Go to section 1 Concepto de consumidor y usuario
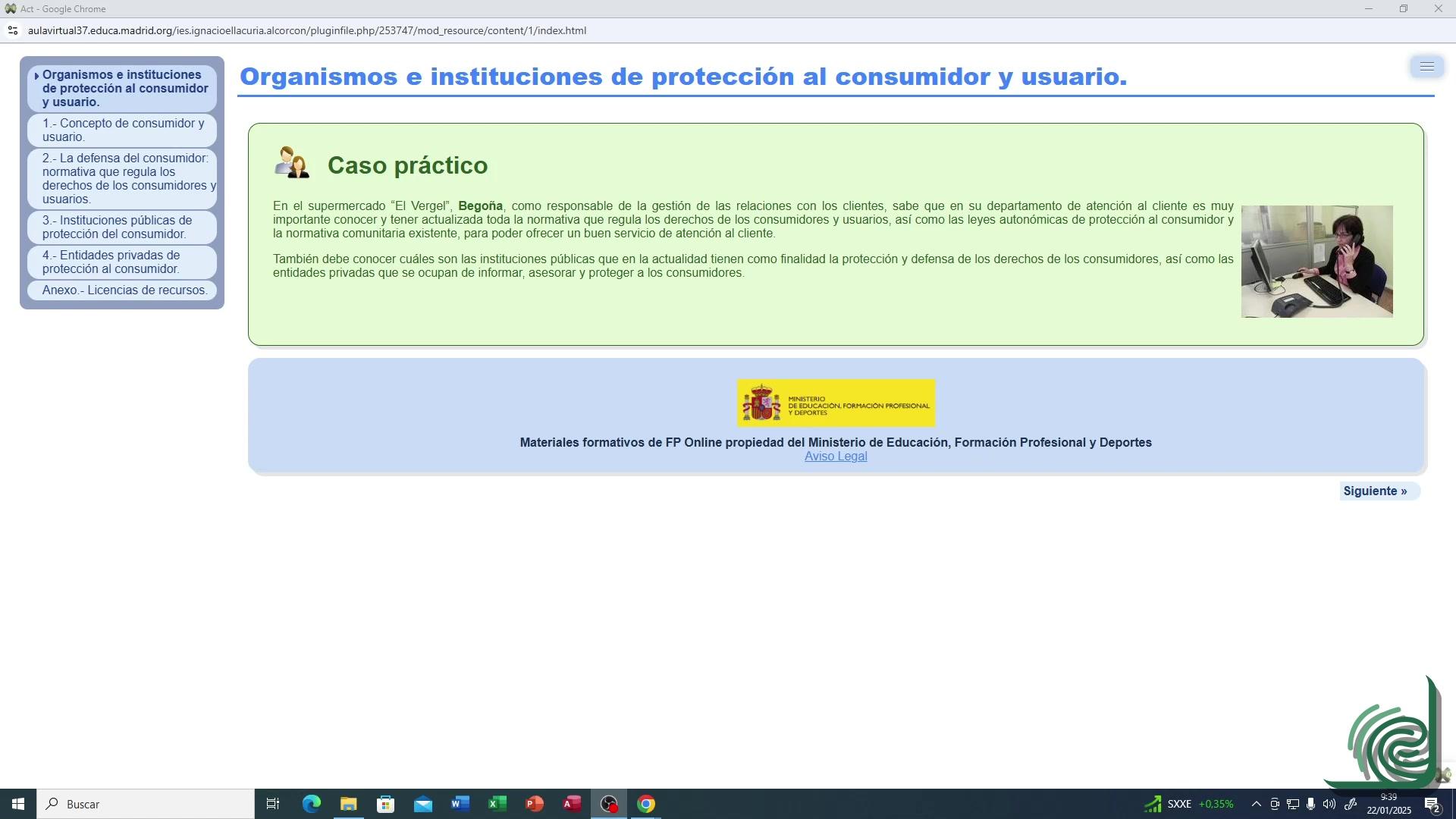The width and height of the screenshot is (1456, 819). [123, 130]
